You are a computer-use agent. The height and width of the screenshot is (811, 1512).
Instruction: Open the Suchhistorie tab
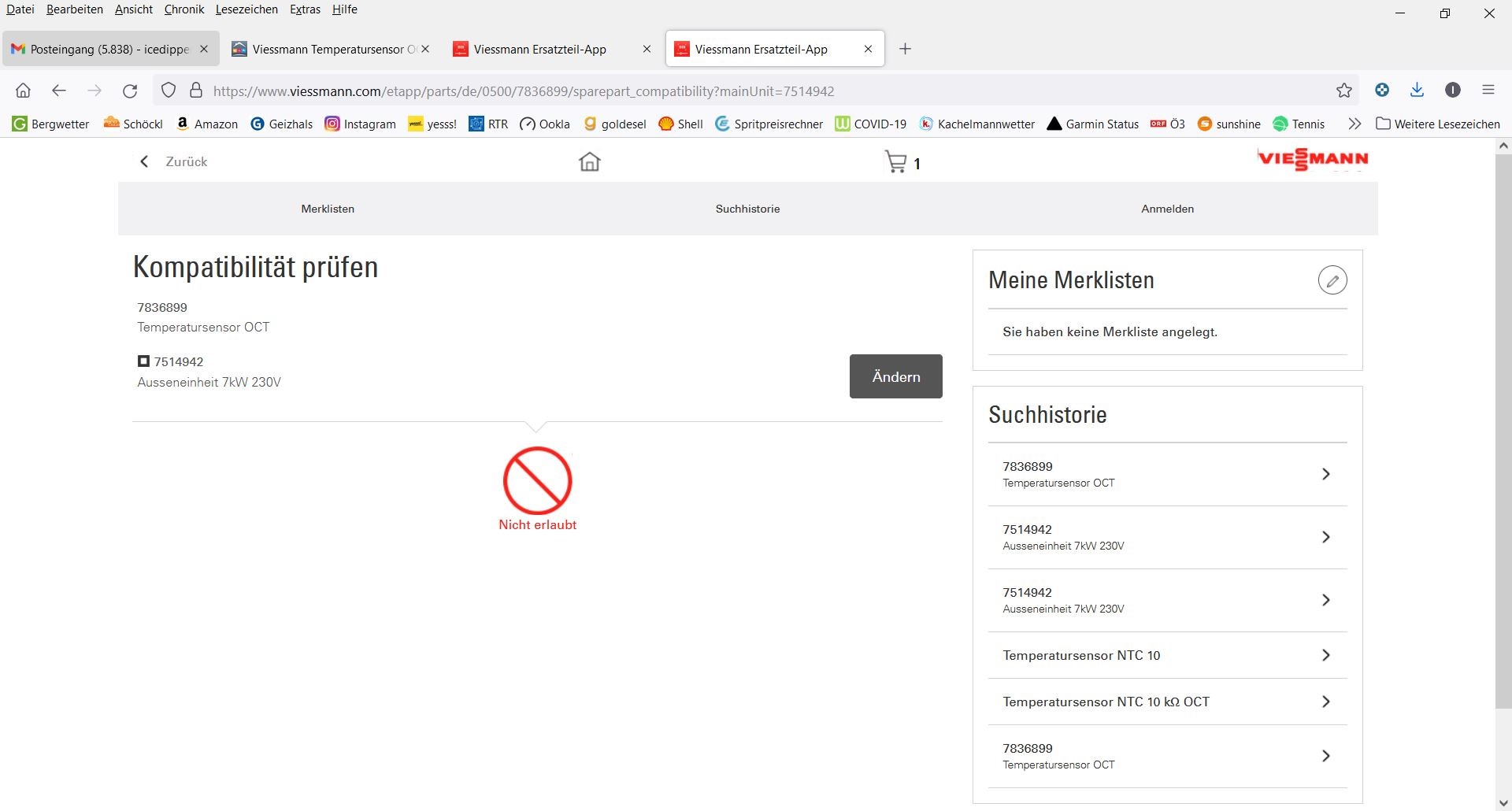click(747, 209)
